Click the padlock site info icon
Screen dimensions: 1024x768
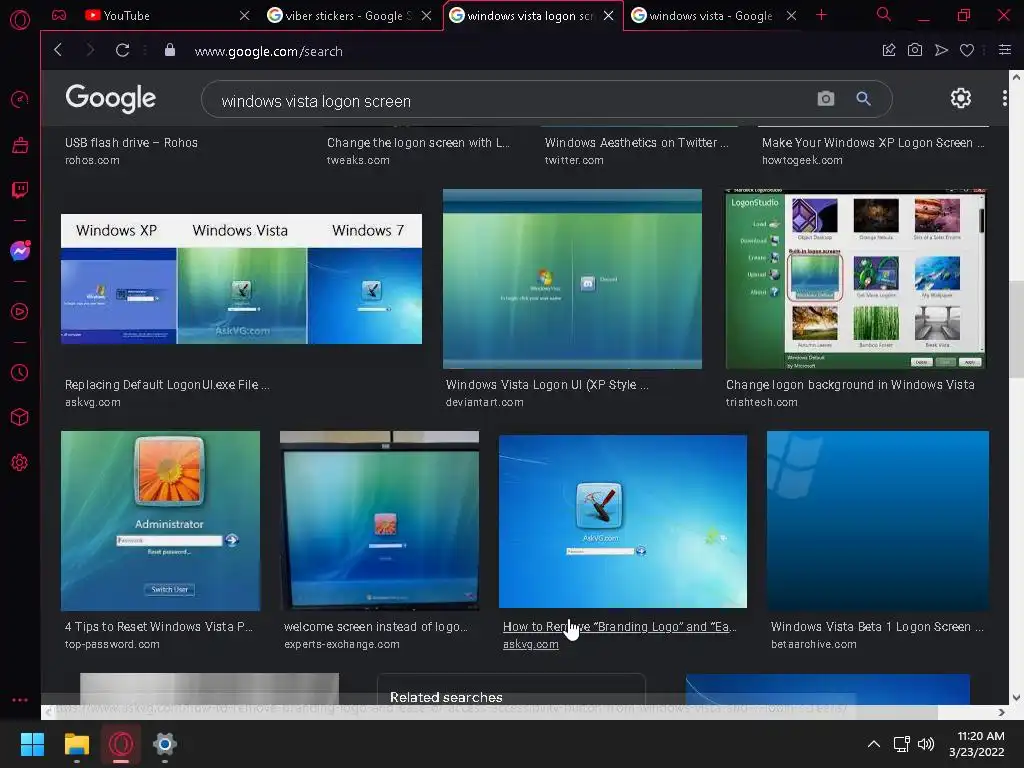pos(170,50)
